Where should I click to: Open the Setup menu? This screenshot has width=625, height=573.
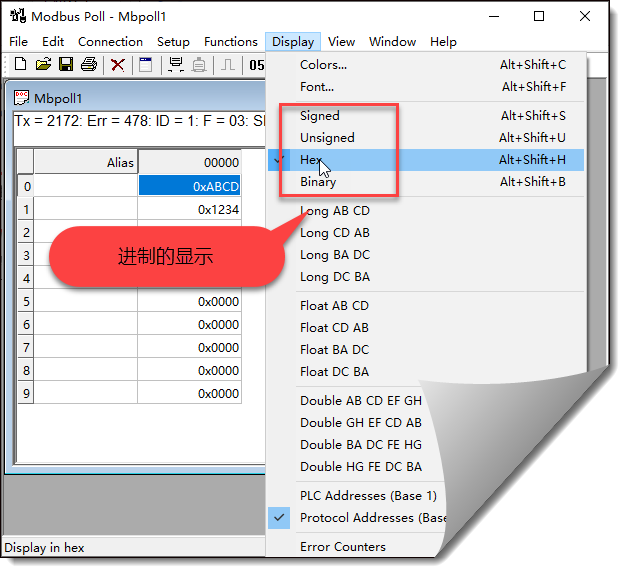tap(173, 42)
